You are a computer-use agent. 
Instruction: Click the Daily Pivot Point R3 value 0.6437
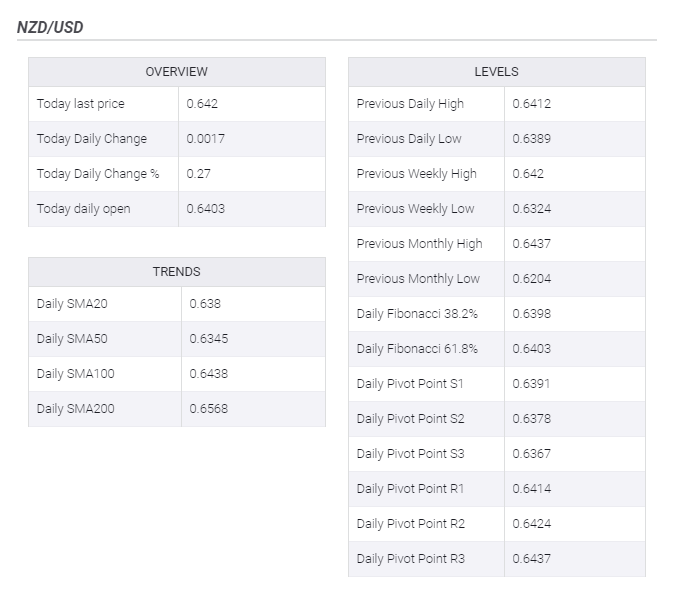pos(531,559)
